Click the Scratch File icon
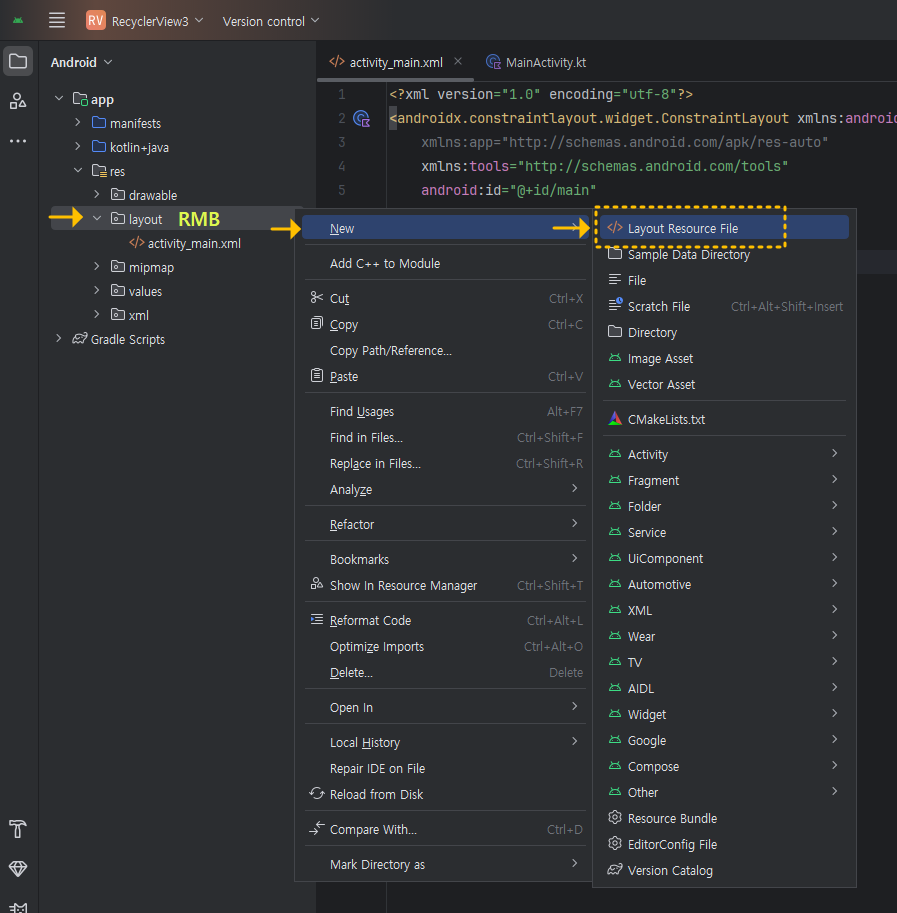This screenshot has width=897, height=913. point(615,305)
